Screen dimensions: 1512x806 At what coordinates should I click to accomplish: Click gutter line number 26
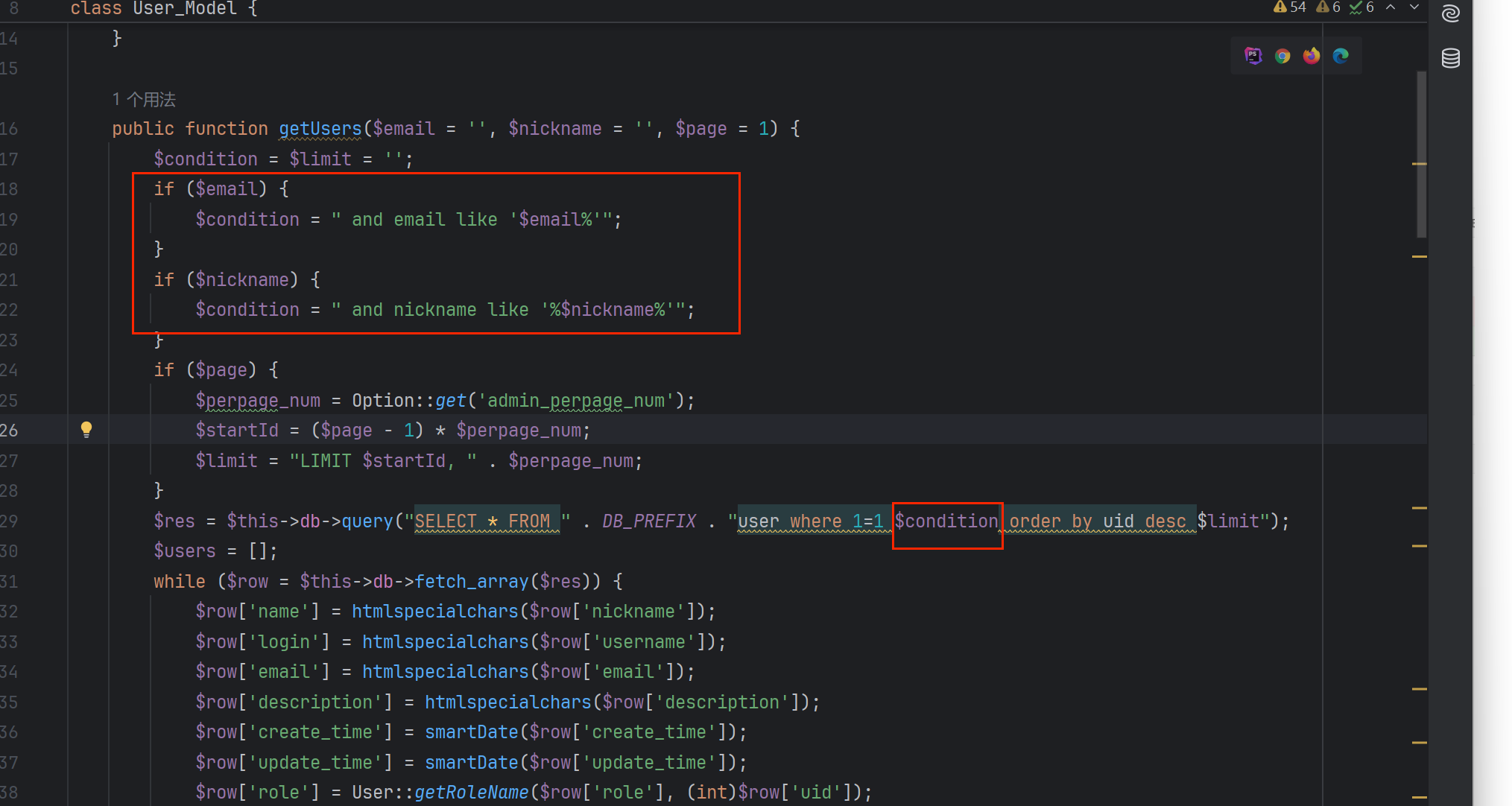[9, 431]
